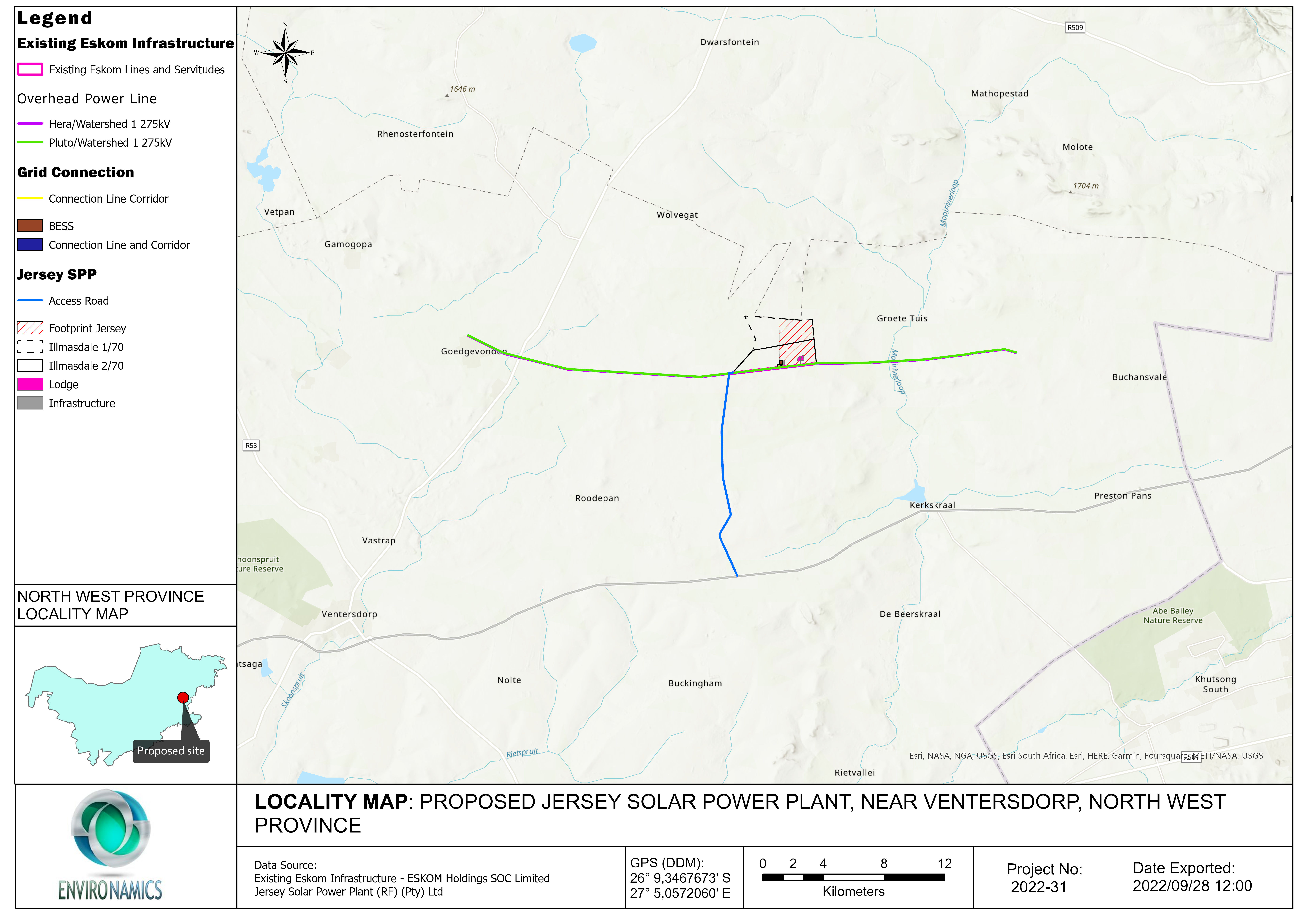The height and width of the screenshot is (924, 1307).
Task: Click the Vetpan place label
Action: point(279,212)
